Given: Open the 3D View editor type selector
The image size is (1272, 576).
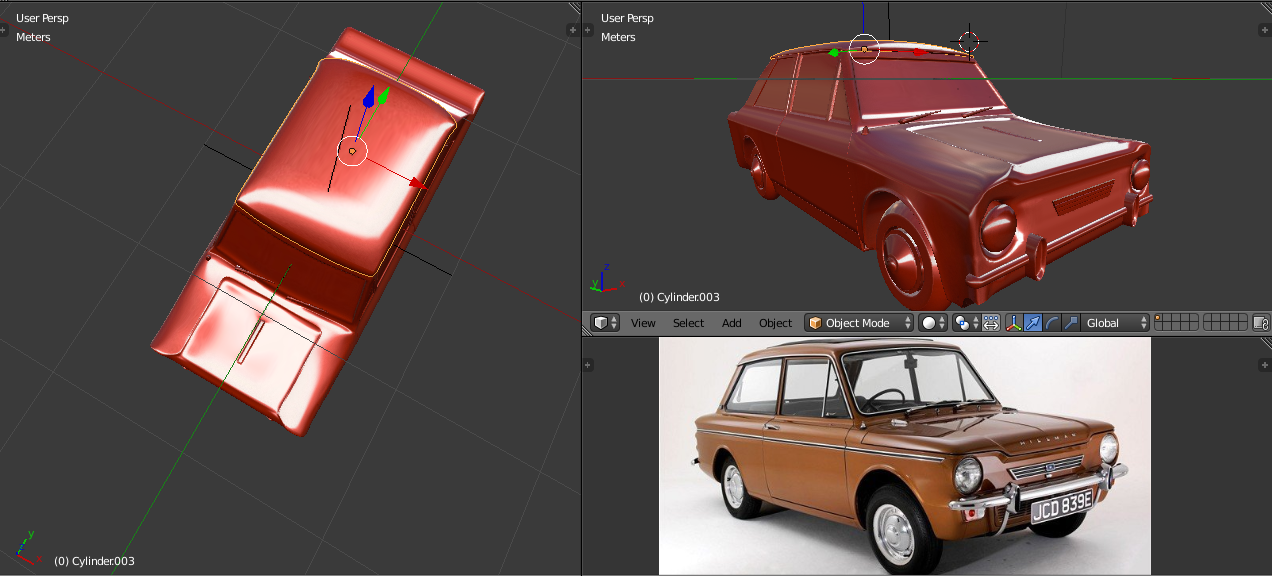Looking at the screenshot, I should (605, 323).
